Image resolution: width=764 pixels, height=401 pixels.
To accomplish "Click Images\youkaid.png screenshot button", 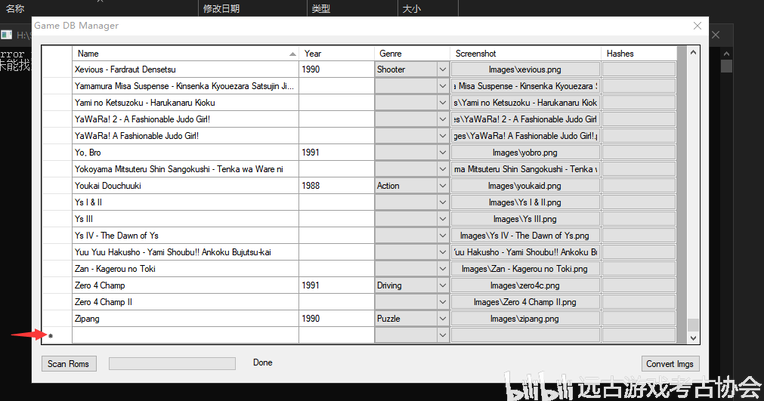I will (x=525, y=186).
